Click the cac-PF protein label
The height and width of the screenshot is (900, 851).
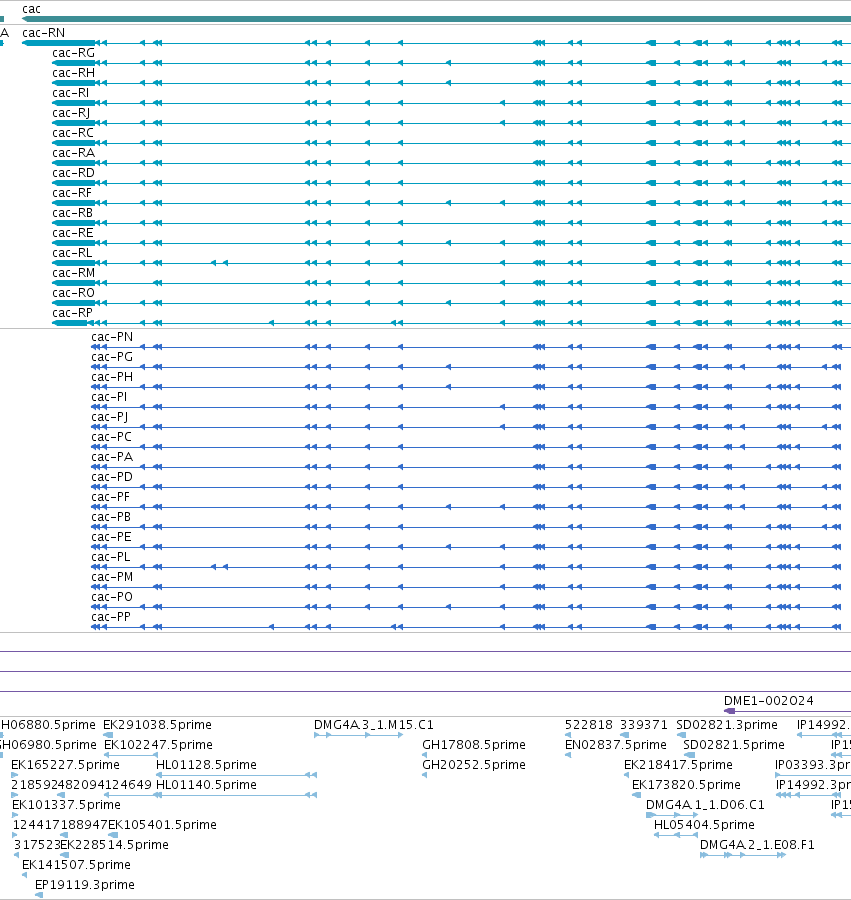tap(111, 497)
